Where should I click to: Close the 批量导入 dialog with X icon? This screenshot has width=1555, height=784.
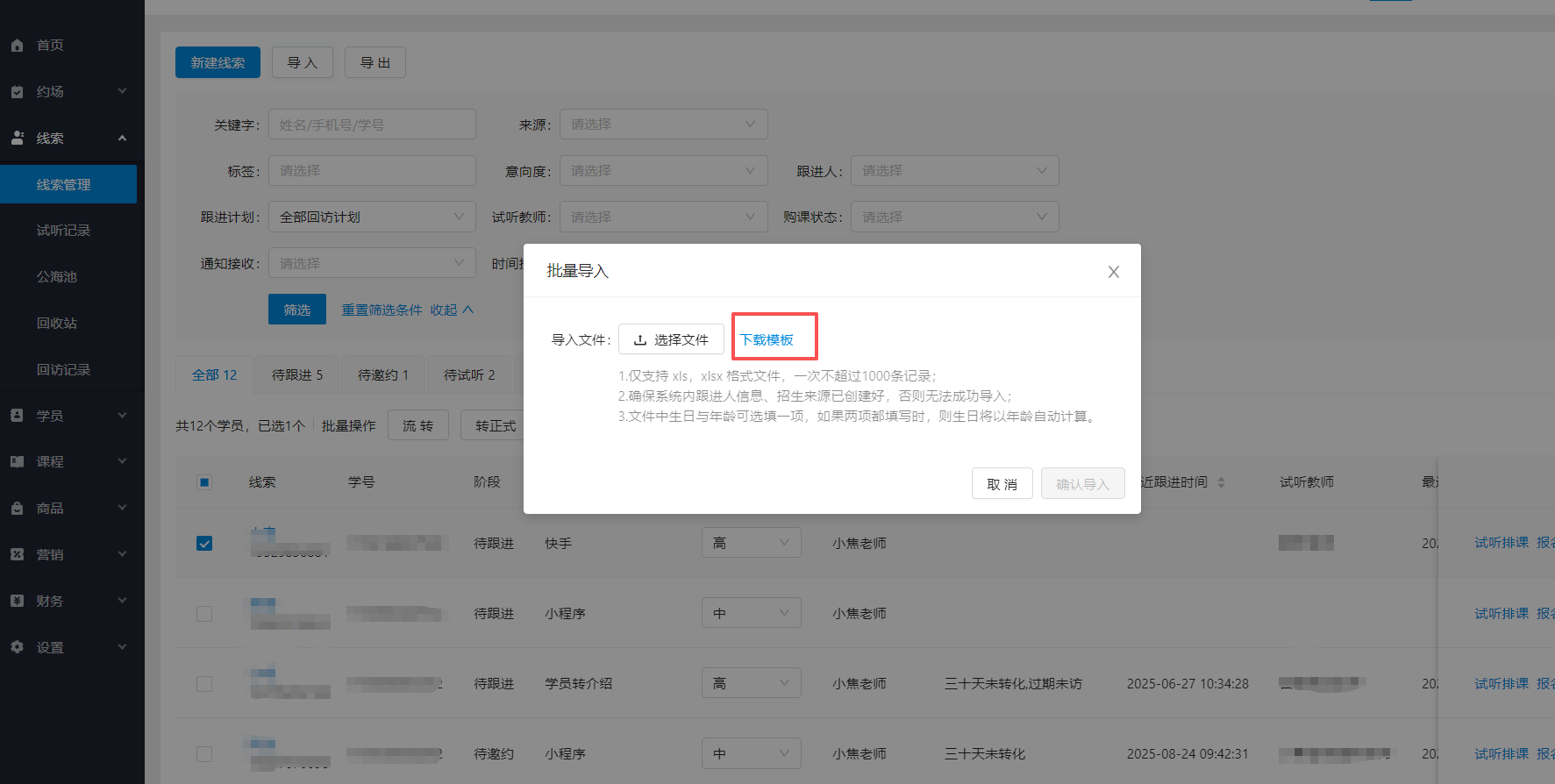pyautogui.click(x=1114, y=272)
